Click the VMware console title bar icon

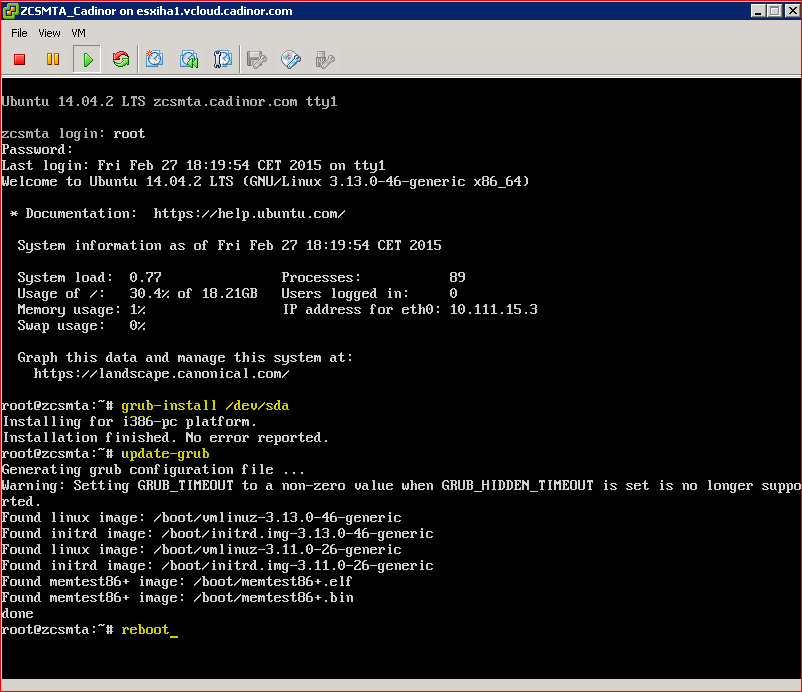click(x=10, y=11)
